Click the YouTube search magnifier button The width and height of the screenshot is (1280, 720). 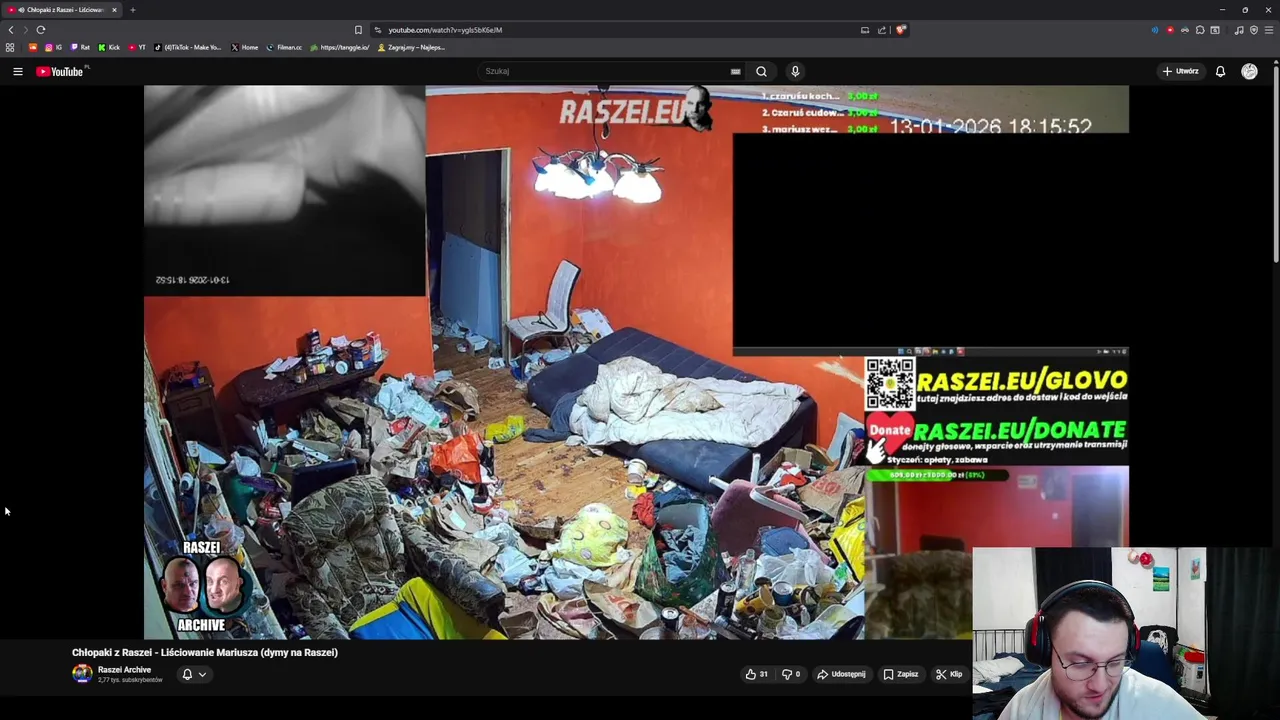[761, 71]
